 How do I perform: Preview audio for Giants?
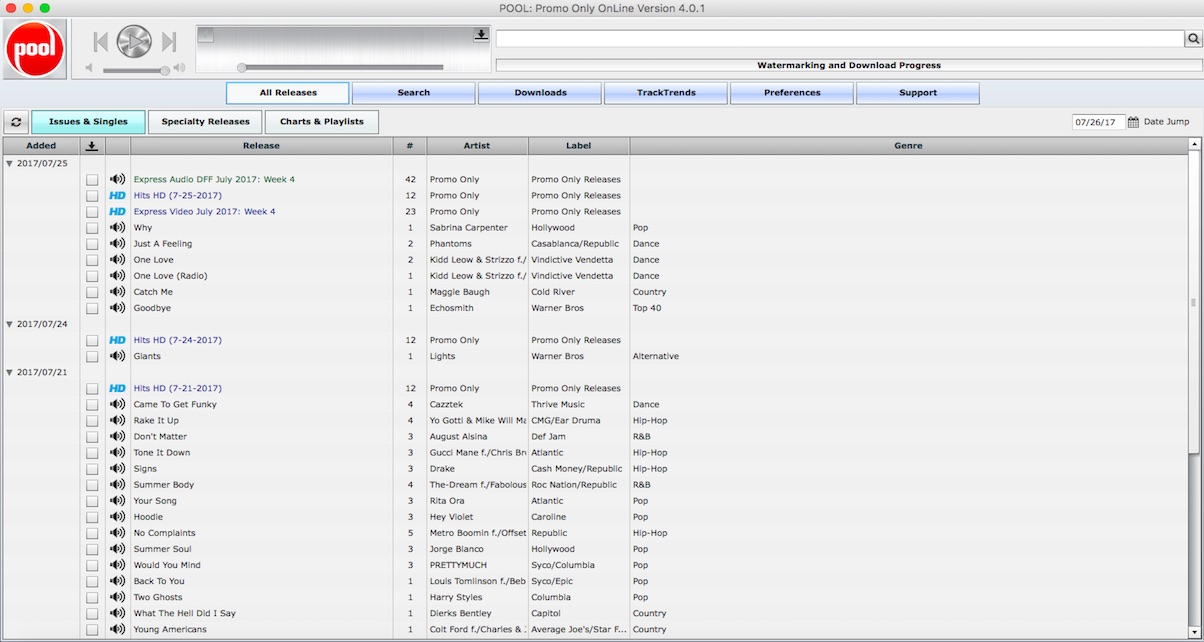click(x=117, y=356)
